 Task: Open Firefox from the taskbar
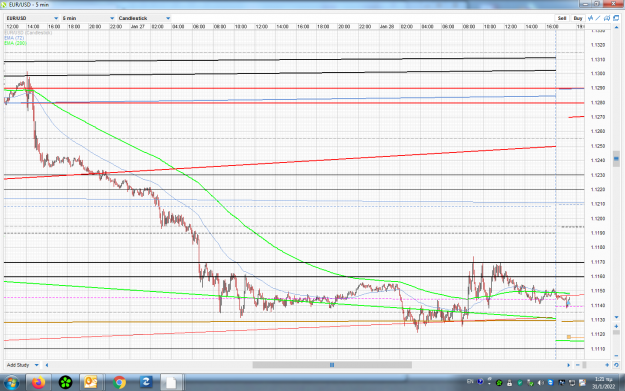pyautogui.click(x=39, y=383)
